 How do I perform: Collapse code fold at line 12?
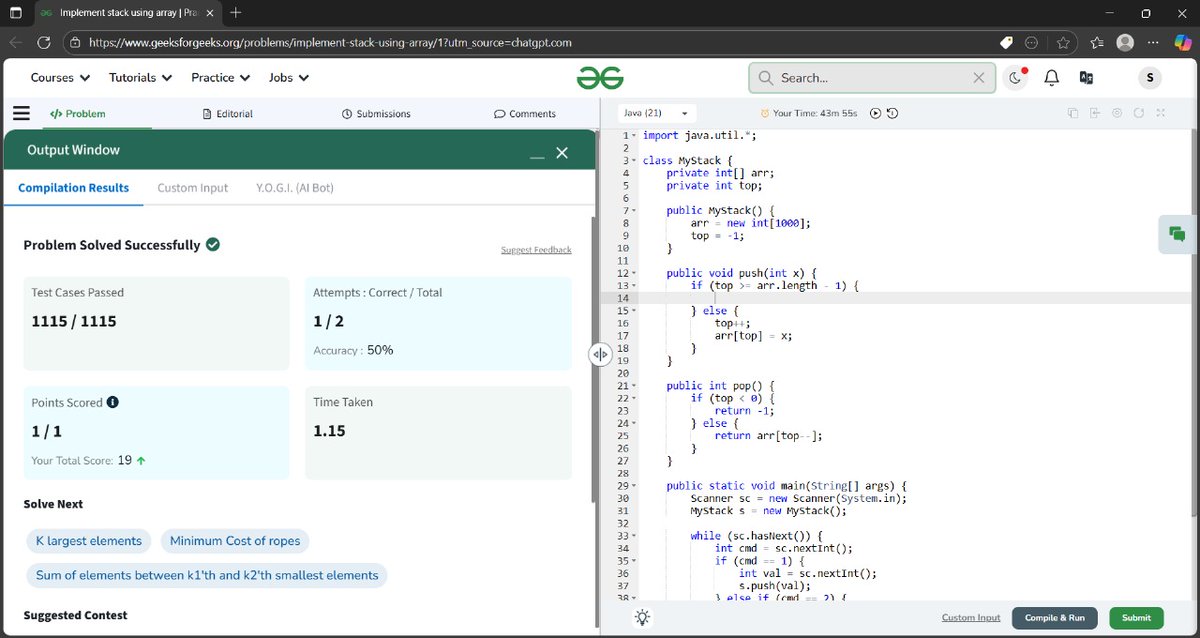(634, 273)
